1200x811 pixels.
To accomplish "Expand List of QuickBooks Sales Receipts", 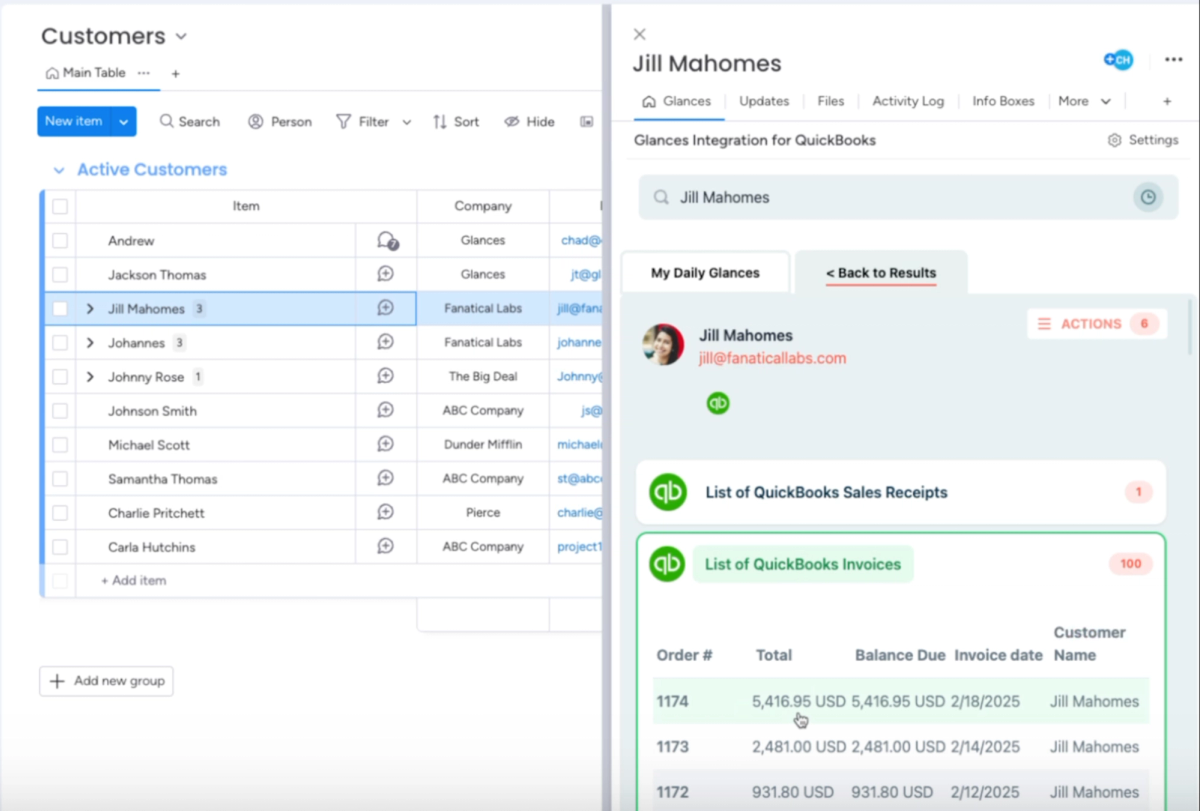I will (901, 492).
